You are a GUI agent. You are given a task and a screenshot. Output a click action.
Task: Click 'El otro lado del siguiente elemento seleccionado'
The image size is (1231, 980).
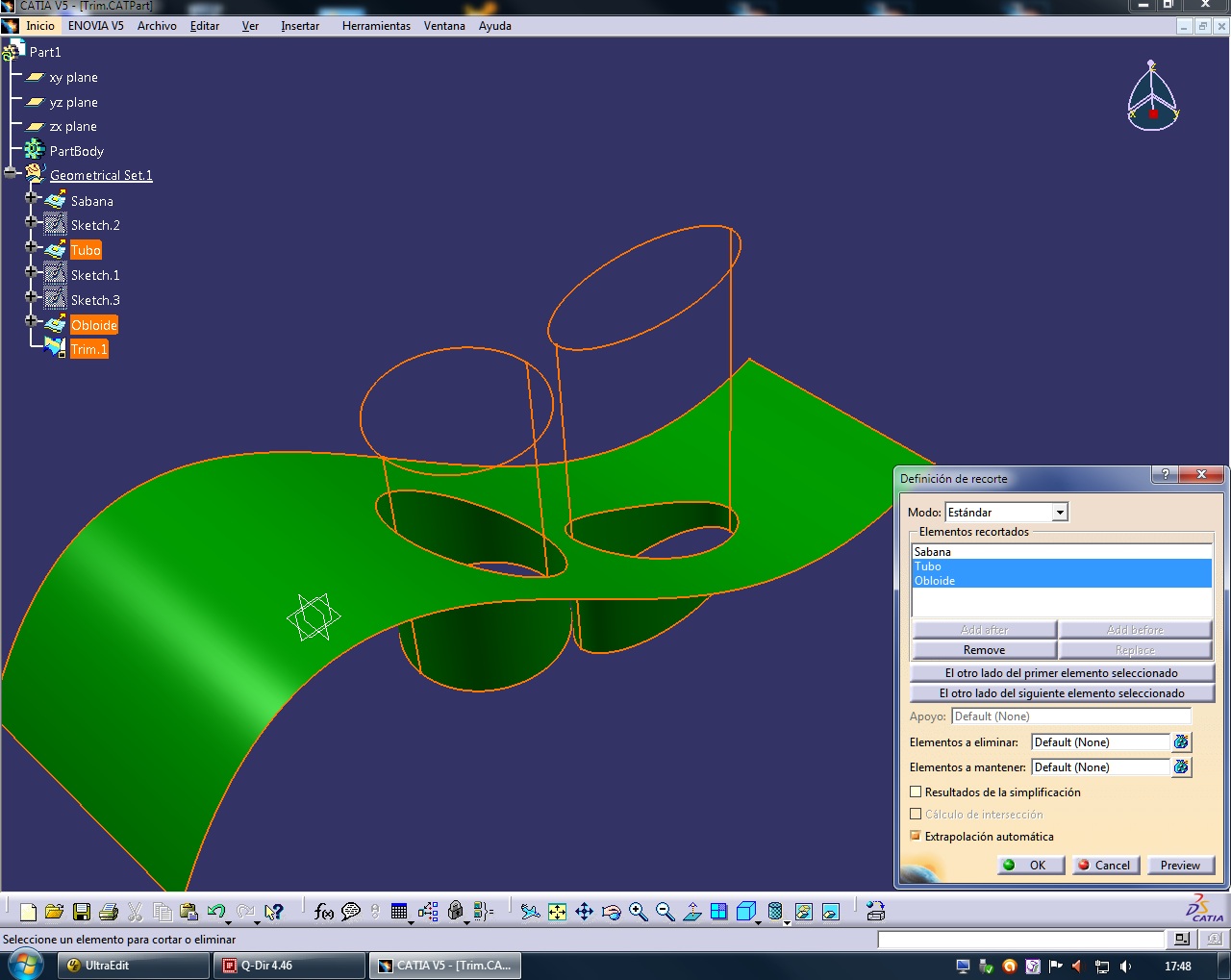(1062, 693)
